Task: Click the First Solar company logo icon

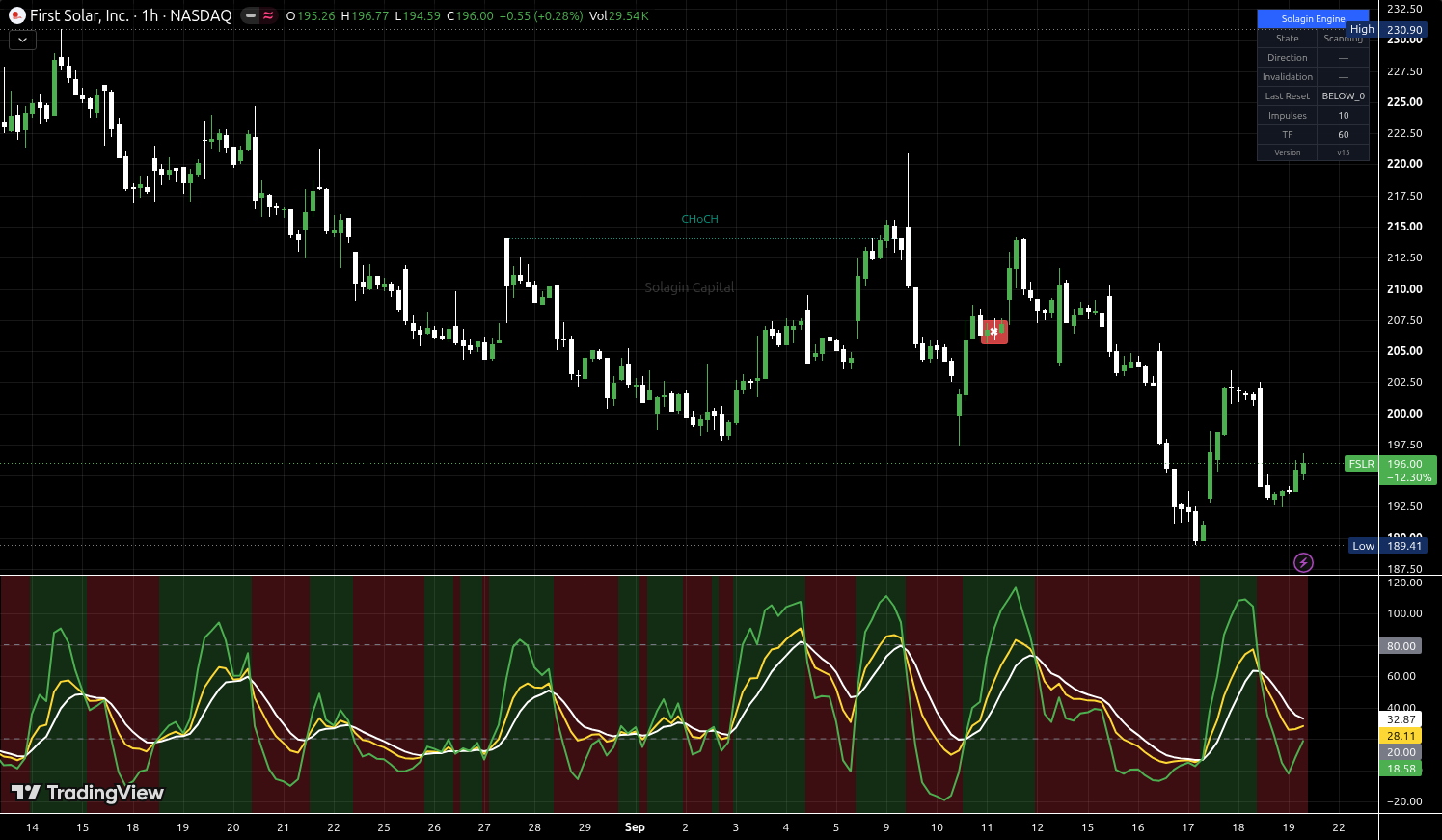Action: pyautogui.click(x=16, y=15)
